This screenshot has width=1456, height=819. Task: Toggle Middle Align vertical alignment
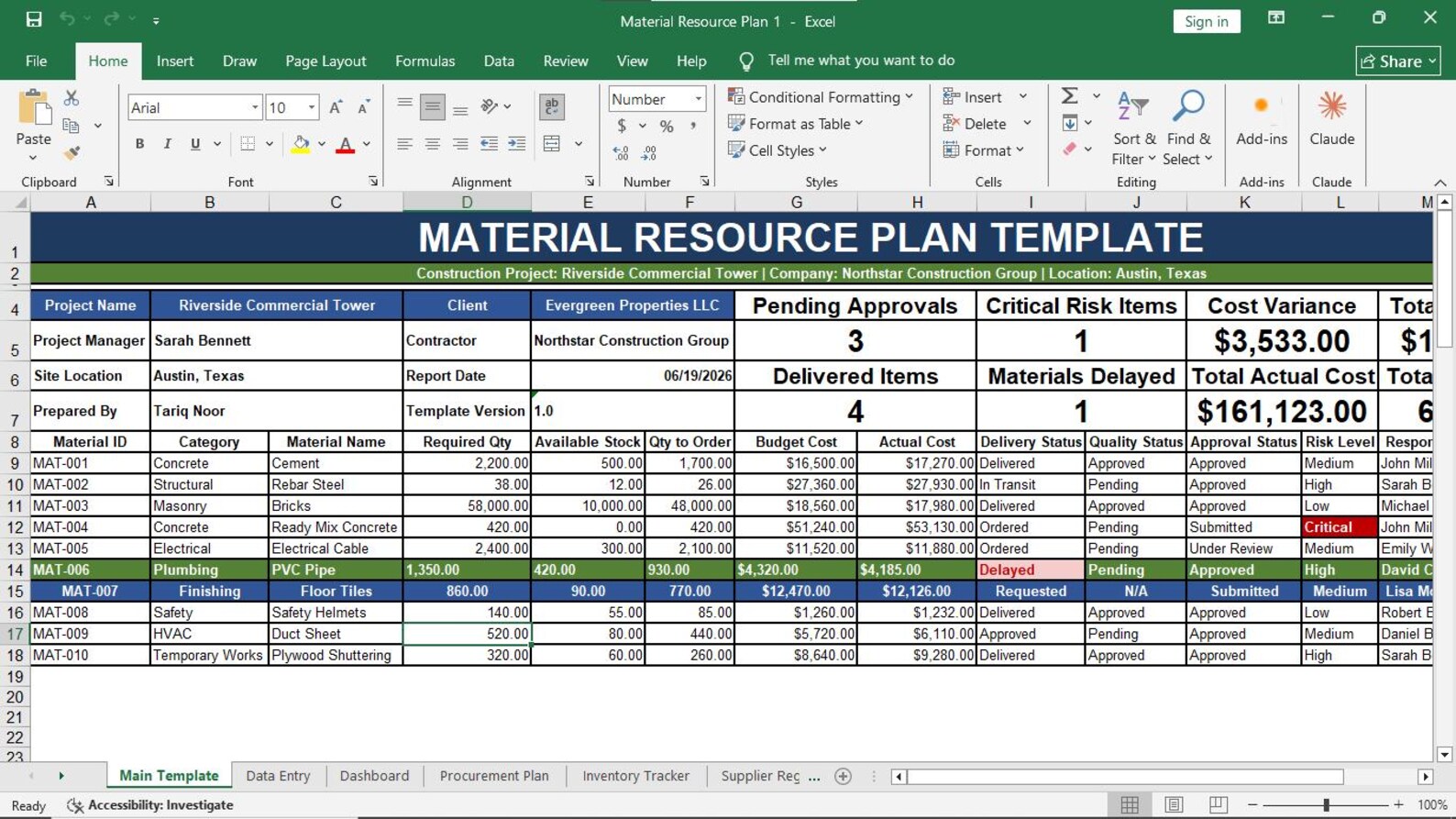coord(432,106)
